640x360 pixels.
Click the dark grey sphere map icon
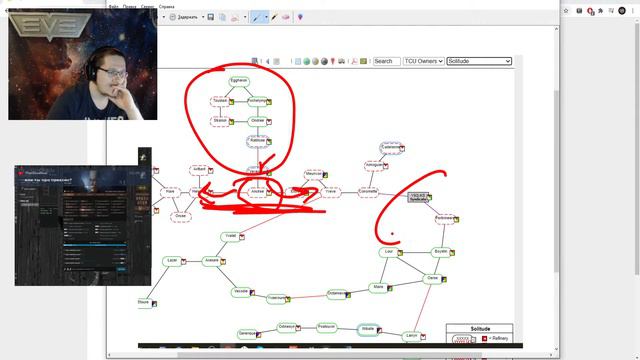324,61
